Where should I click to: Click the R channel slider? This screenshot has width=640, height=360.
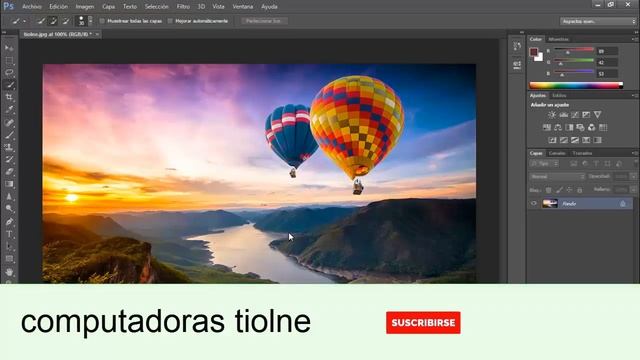coord(573,51)
